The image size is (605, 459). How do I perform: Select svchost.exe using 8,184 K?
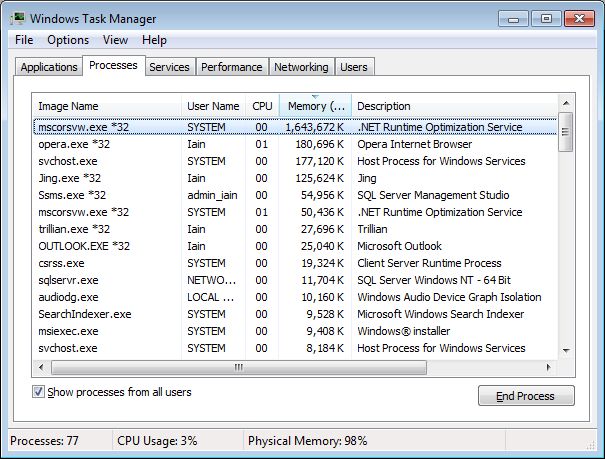coord(296,348)
